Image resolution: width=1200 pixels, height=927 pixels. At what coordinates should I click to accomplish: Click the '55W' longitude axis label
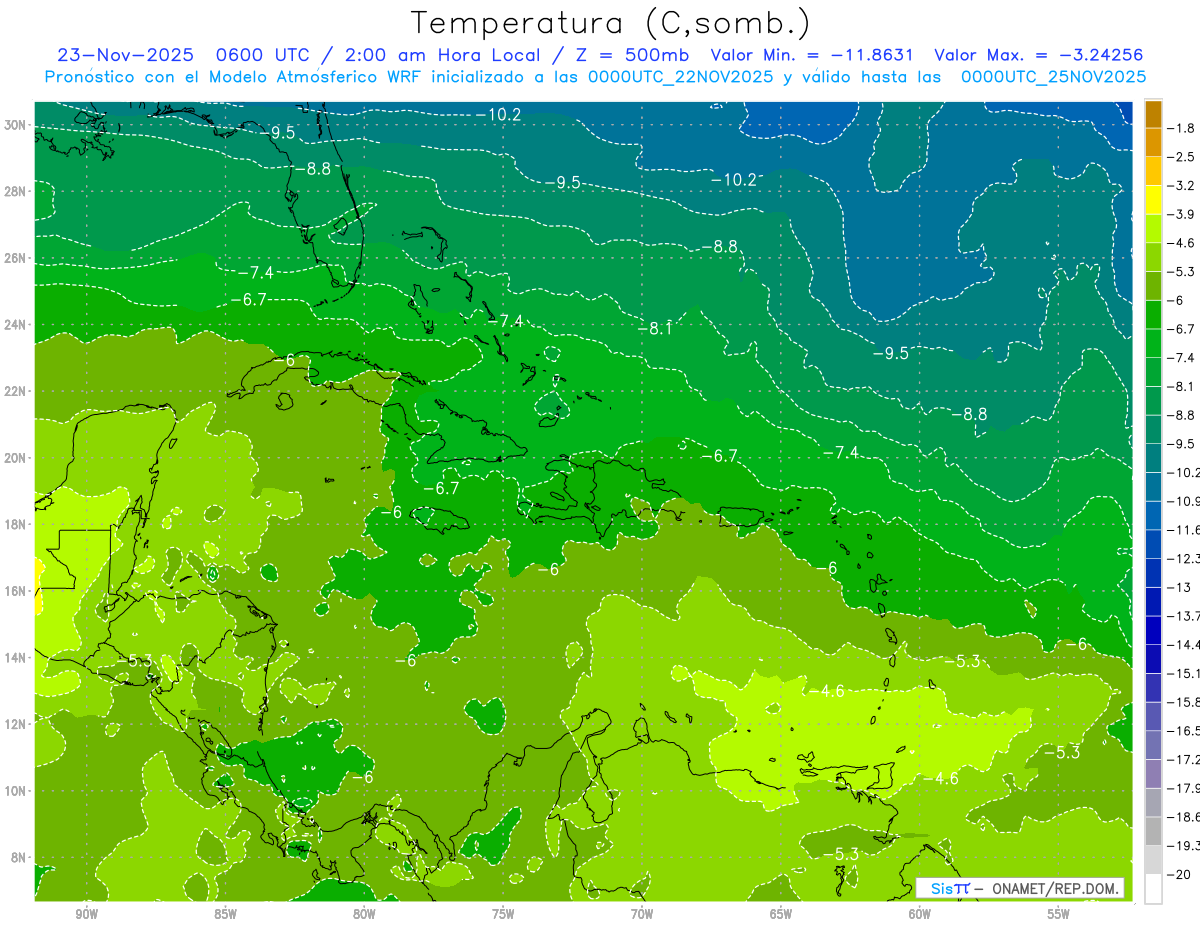click(x=1059, y=914)
